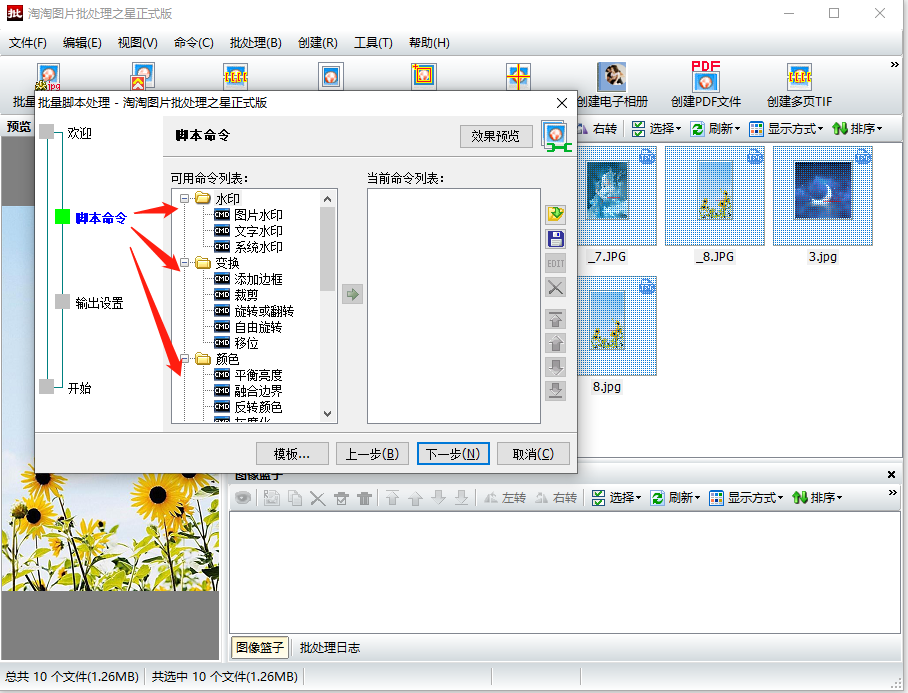Collapse the 变换 folder node

click(x=184, y=263)
